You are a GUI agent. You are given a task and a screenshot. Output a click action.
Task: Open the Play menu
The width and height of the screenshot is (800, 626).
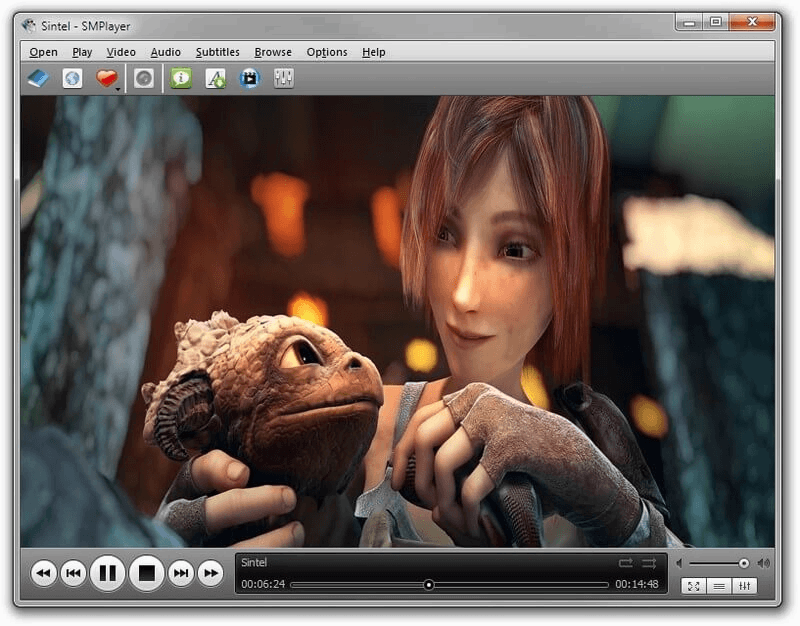(x=82, y=52)
